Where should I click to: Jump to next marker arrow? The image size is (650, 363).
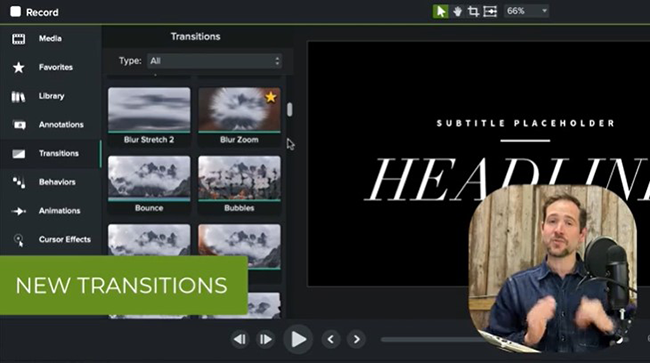click(357, 339)
